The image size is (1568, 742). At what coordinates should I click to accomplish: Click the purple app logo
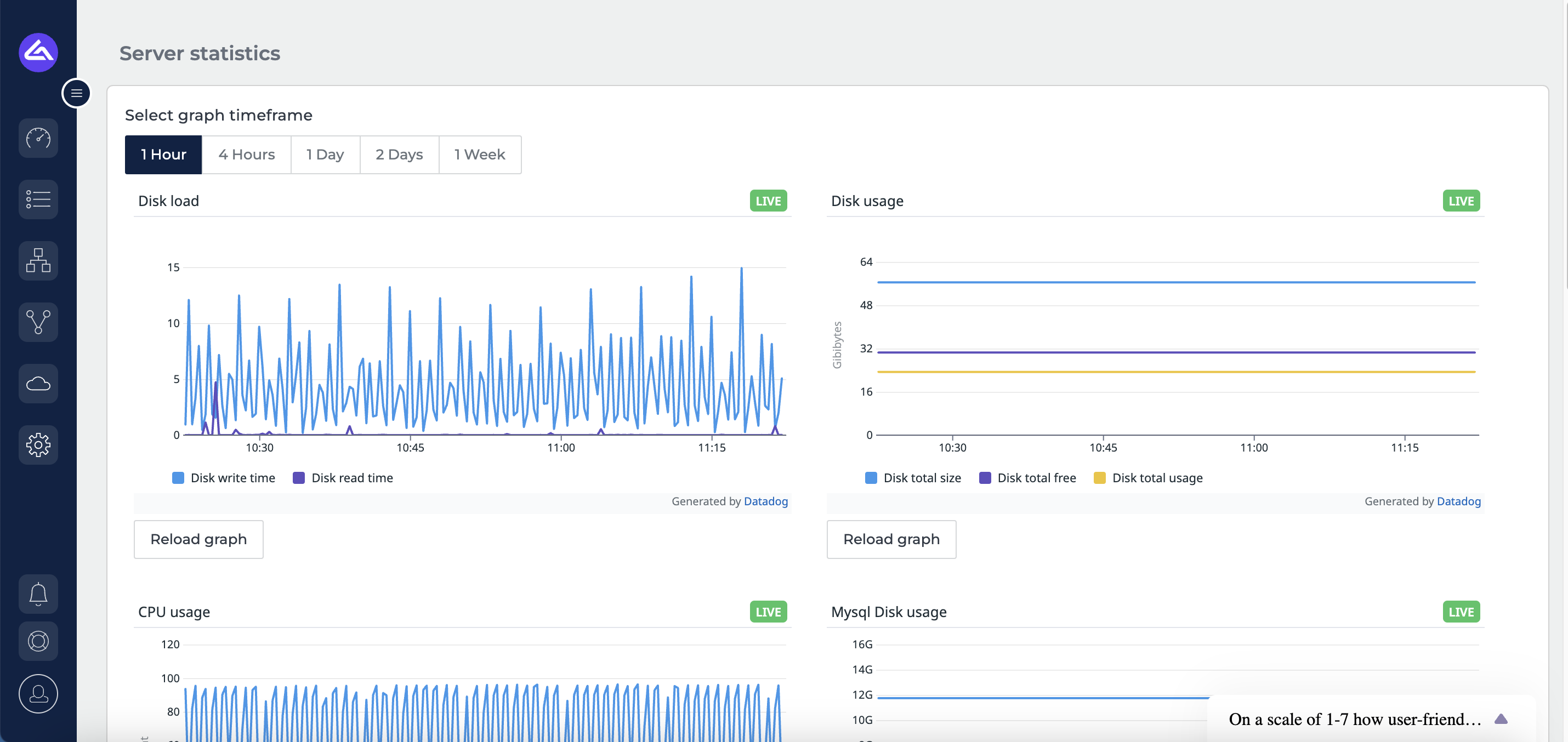[x=38, y=52]
